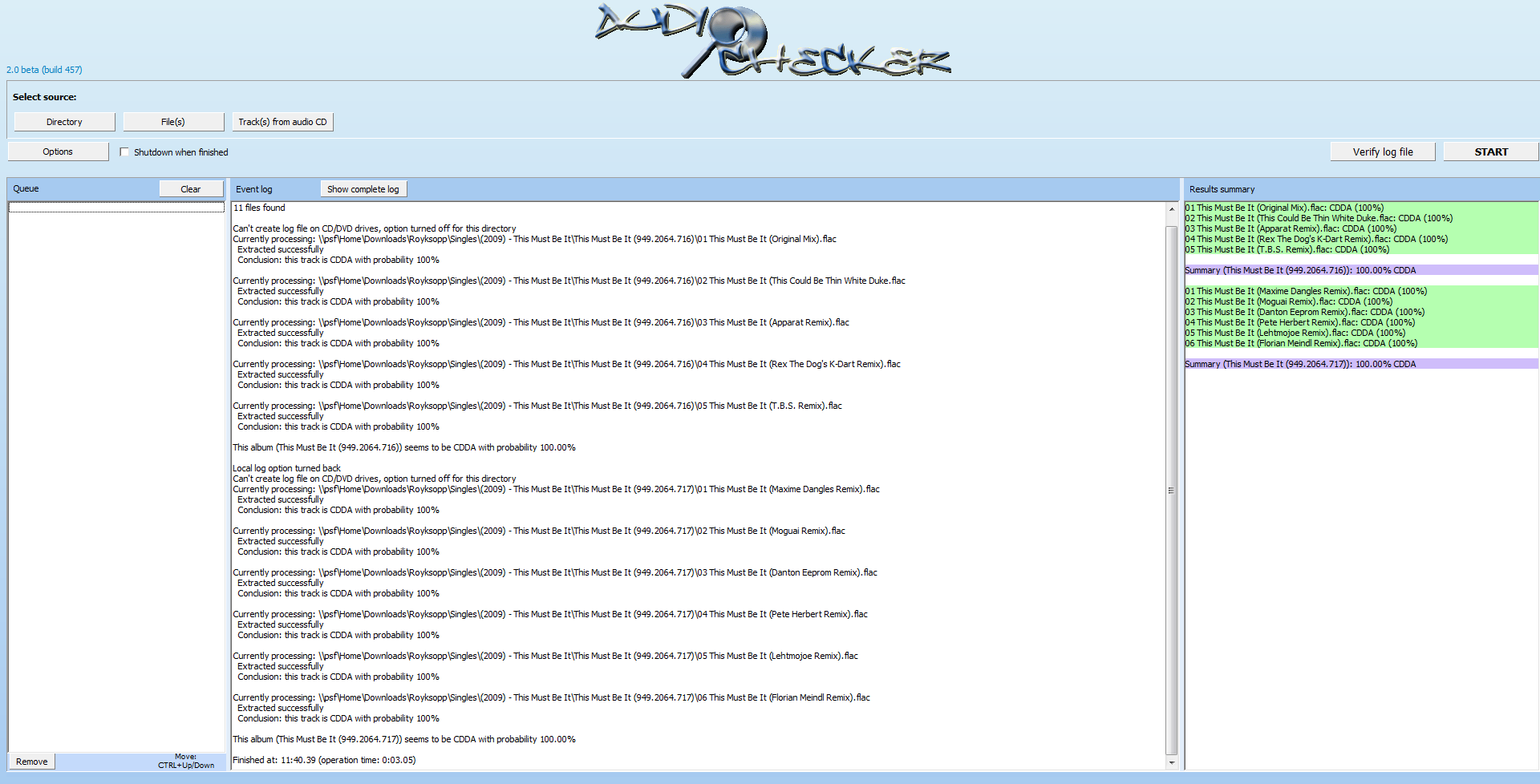Image resolution: width=1540 pixels, height=784 pixels.
Task: Open the Options dialog
Action: click(x=58, y=152)
